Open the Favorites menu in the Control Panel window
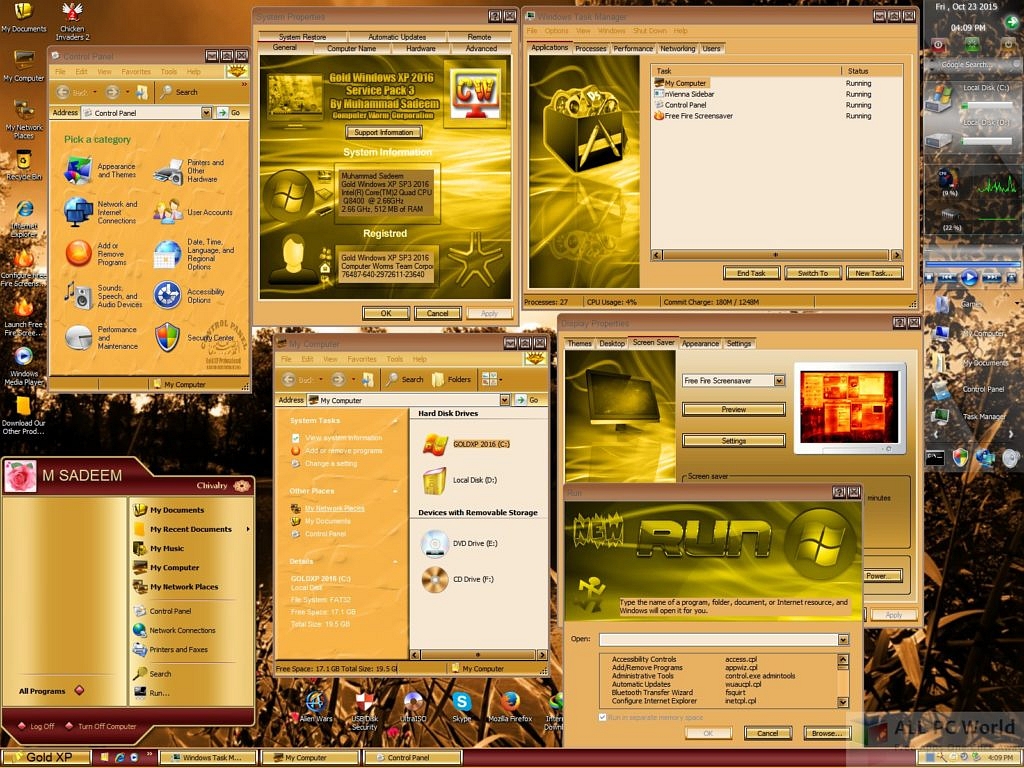Image resolution: width=1024 pixels, height=768 pixels. point(136,72)
